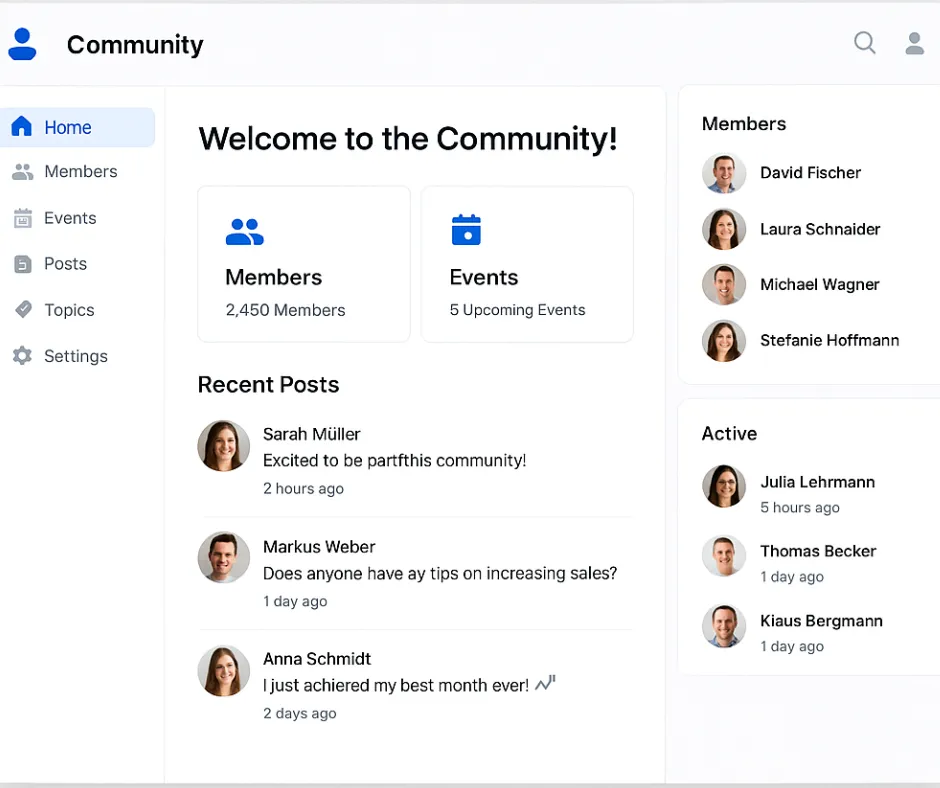Click Kiaus Bergmann's avatar in Active panel
Viewport: 940px width, 788px height.
(724, 625)
